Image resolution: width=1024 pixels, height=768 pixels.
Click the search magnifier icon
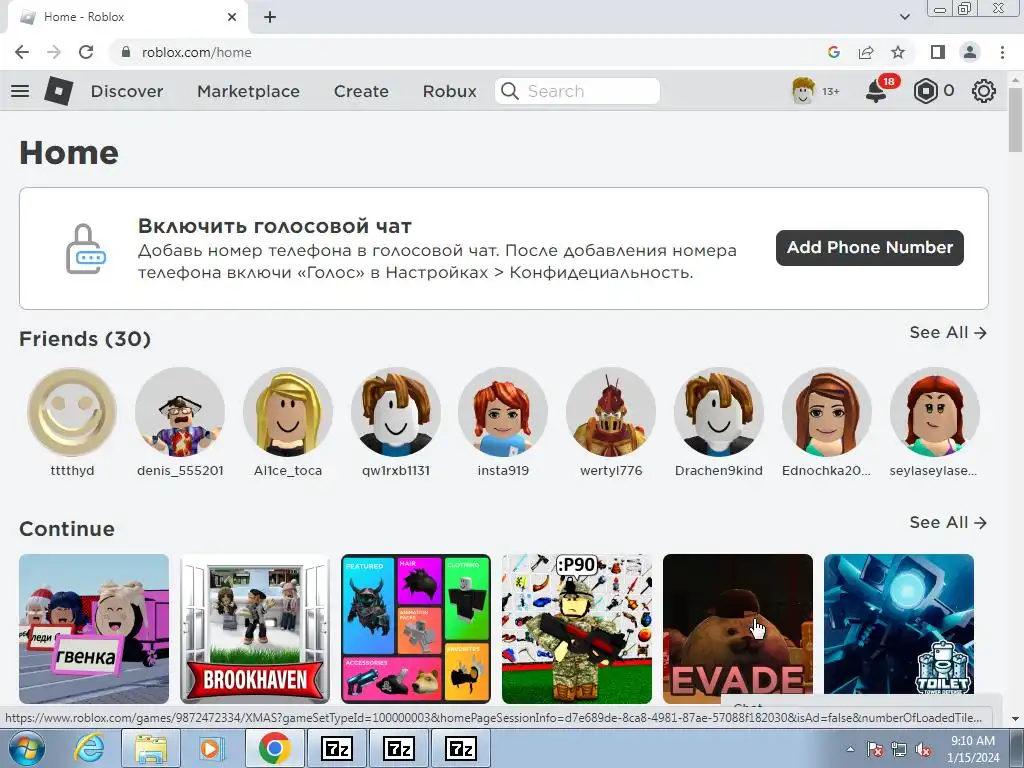pyautogui.click(x=510, y=91)
